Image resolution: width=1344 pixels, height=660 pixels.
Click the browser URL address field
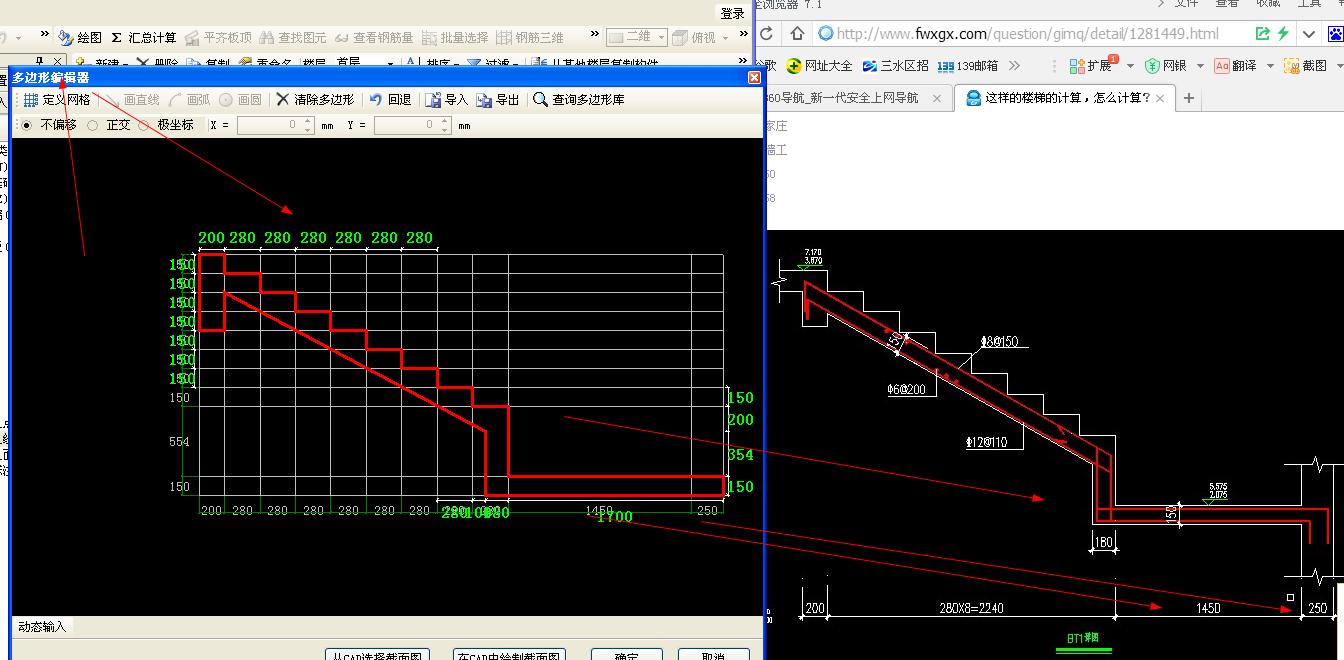(1030, 34)
